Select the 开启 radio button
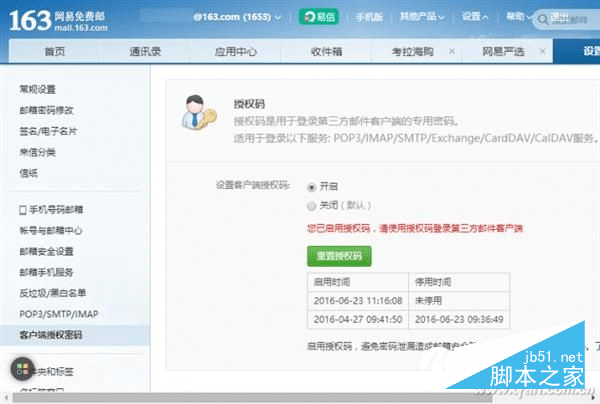Screen dimensions: 600x404 tap(311, 187)
